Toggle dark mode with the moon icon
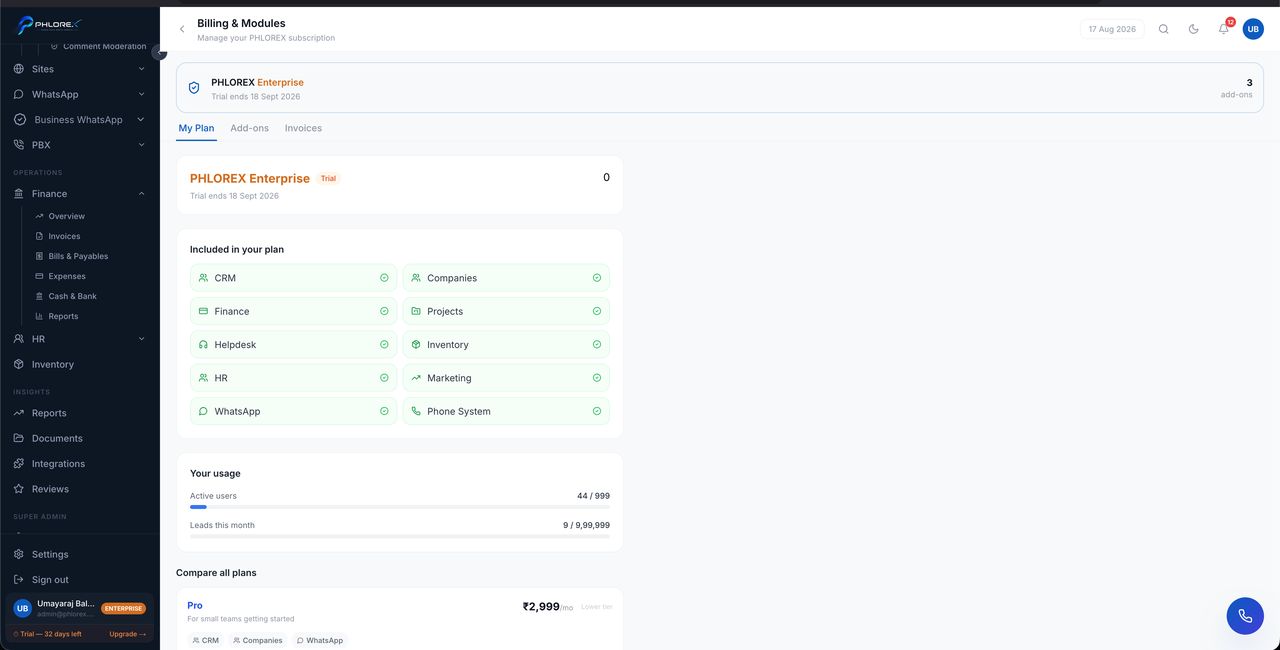This screenshot has width=1280, height=650. click(1194, 29)
